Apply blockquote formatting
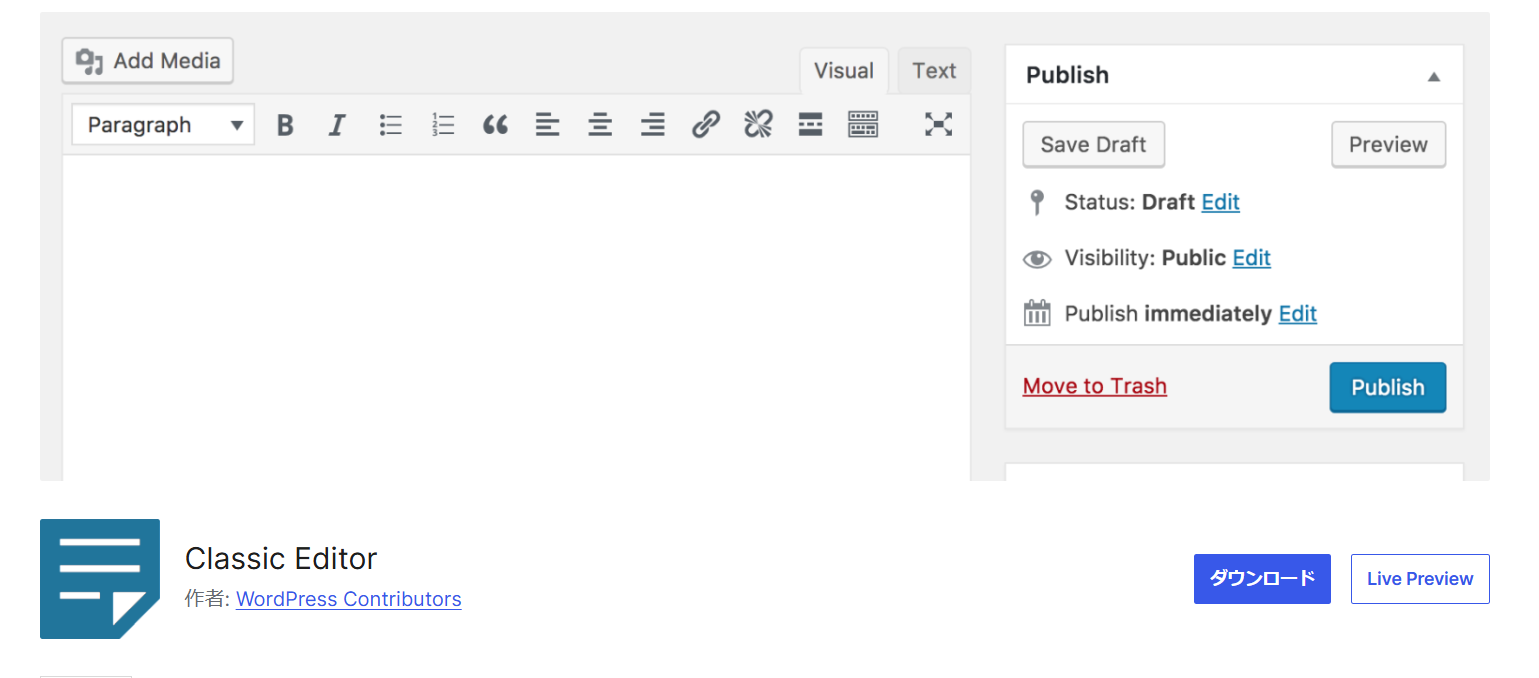Image resolution: width=1539 pixels, height=678 pixels. coord(495,125)
